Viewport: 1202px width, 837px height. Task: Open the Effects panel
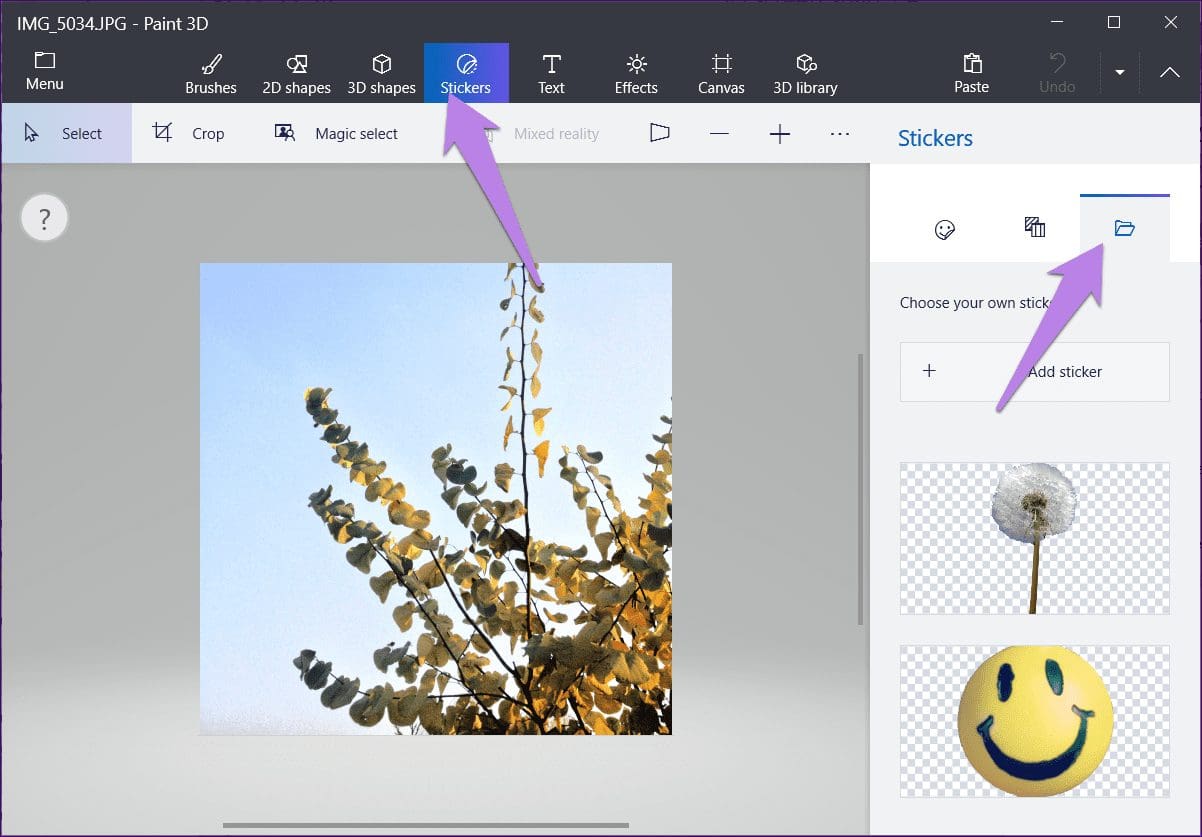pos(636,74)
